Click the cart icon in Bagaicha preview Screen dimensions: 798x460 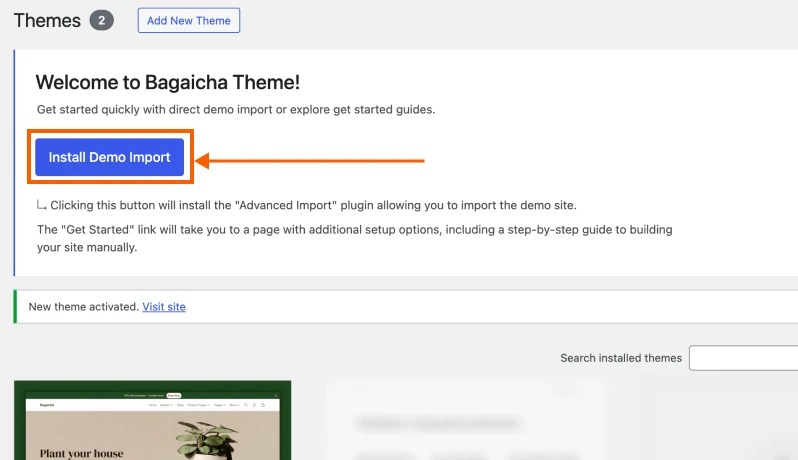tap(263, 405)
